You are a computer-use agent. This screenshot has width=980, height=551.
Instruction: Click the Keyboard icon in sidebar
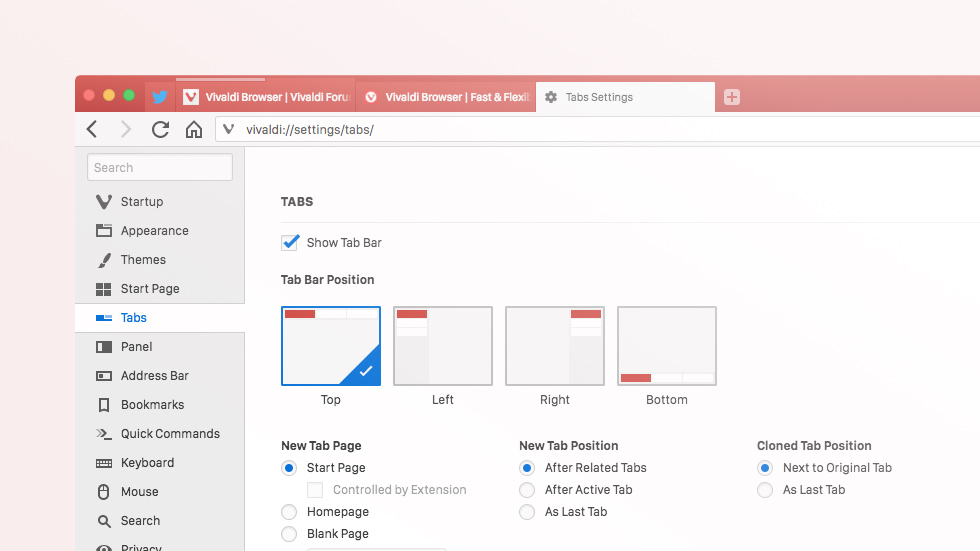coord(104,463)
